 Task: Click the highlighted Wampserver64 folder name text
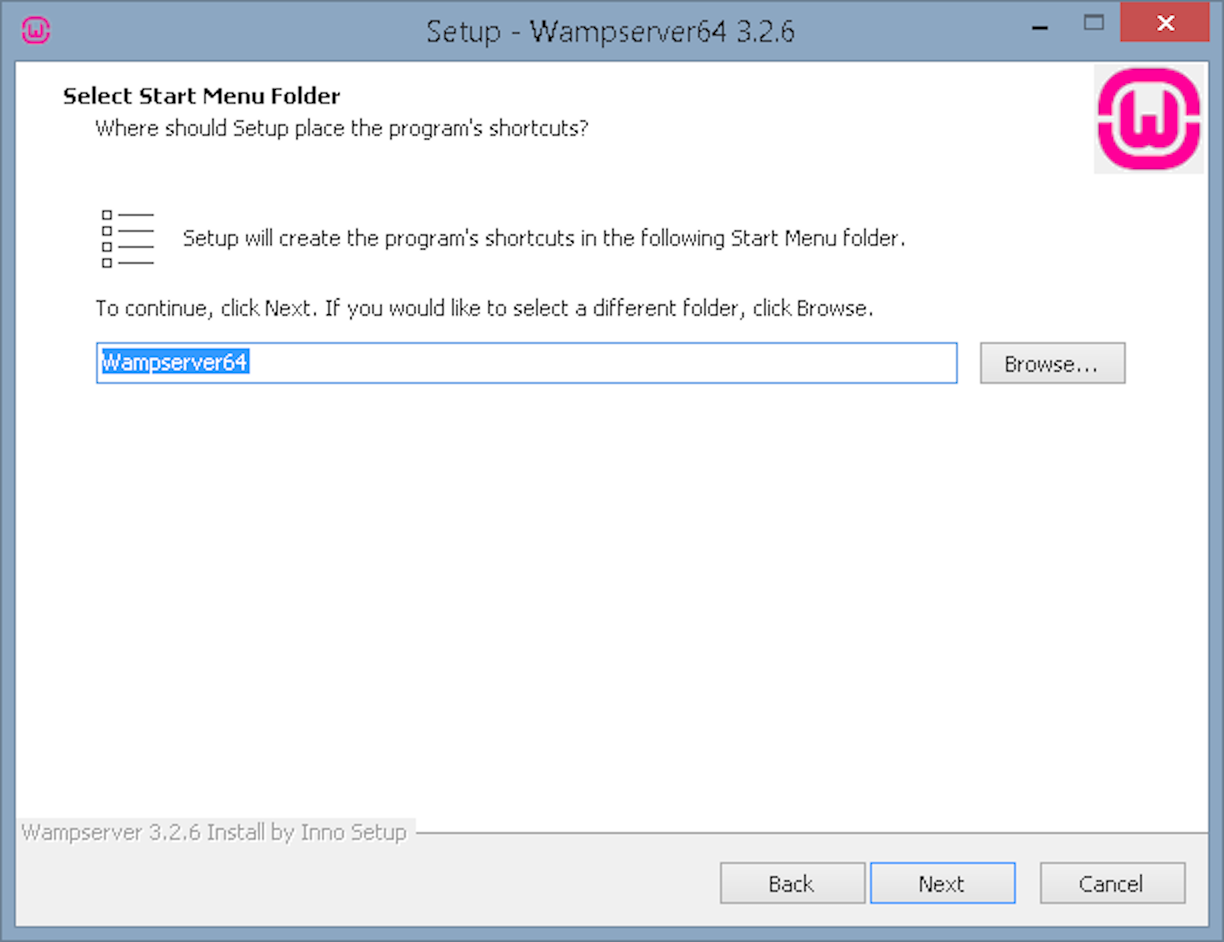(174, 363)
